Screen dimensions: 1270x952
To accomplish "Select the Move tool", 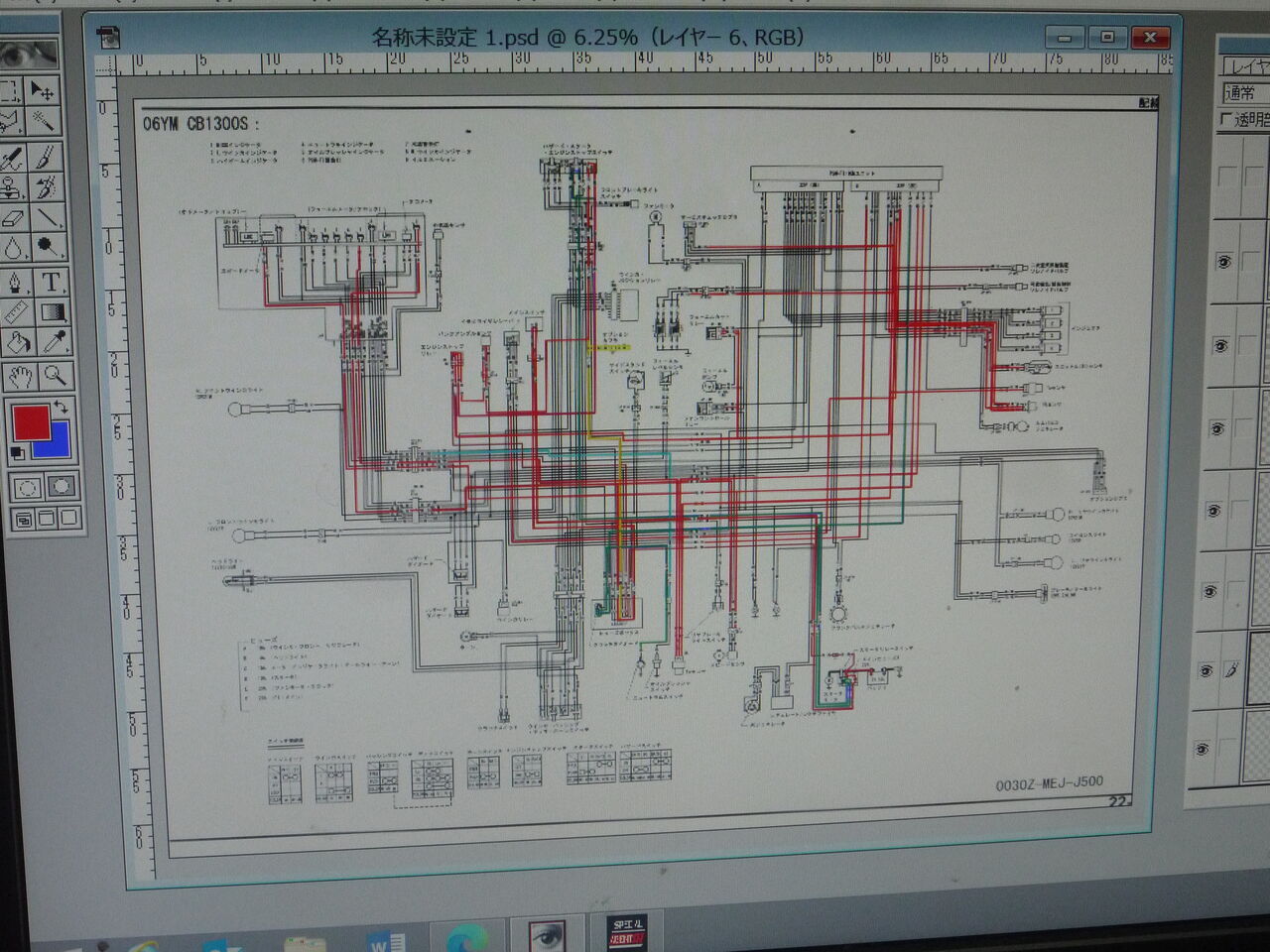I will 43,91.
